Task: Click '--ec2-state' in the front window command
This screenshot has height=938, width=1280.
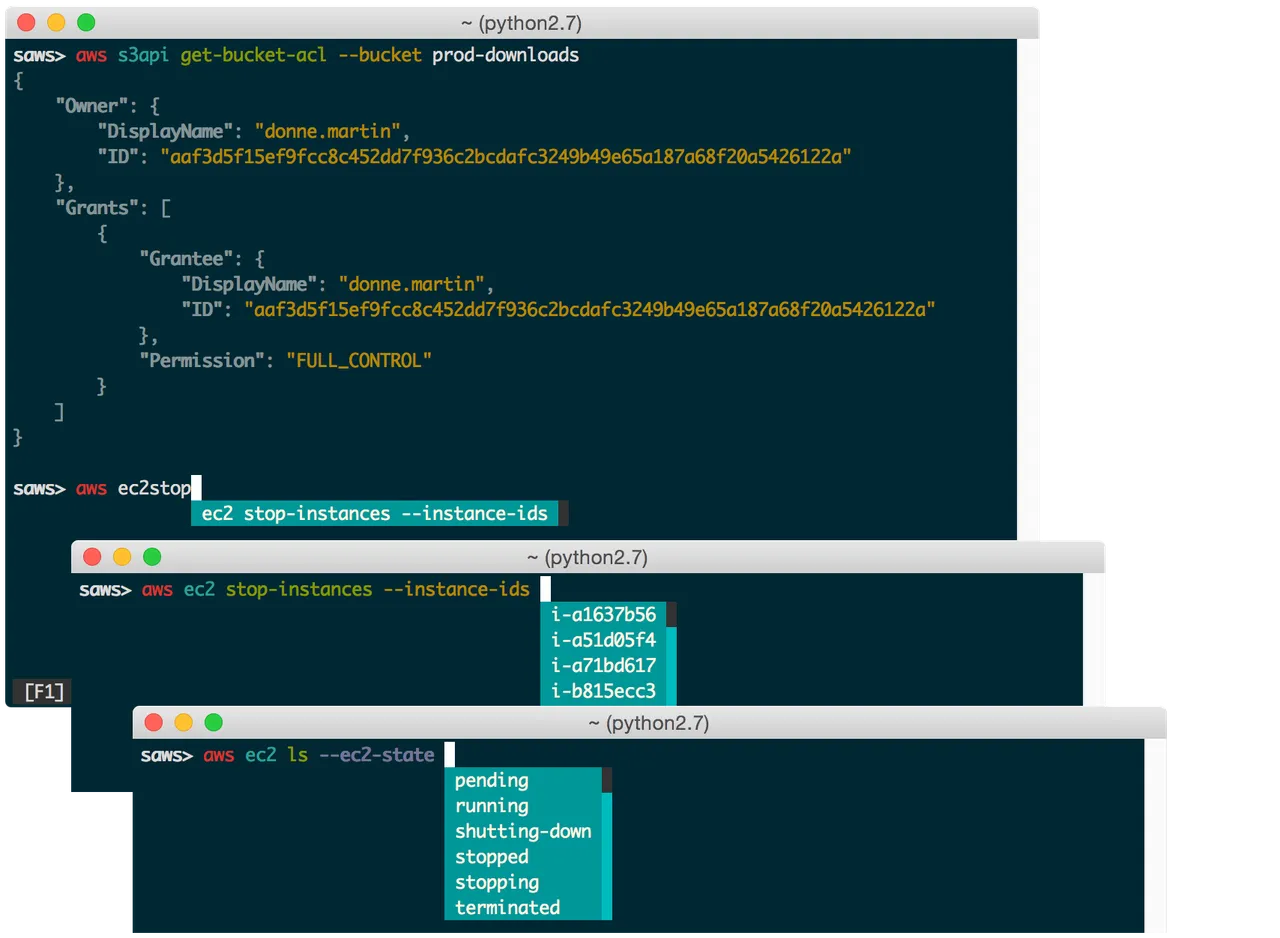Action: [x=377, y=755]
